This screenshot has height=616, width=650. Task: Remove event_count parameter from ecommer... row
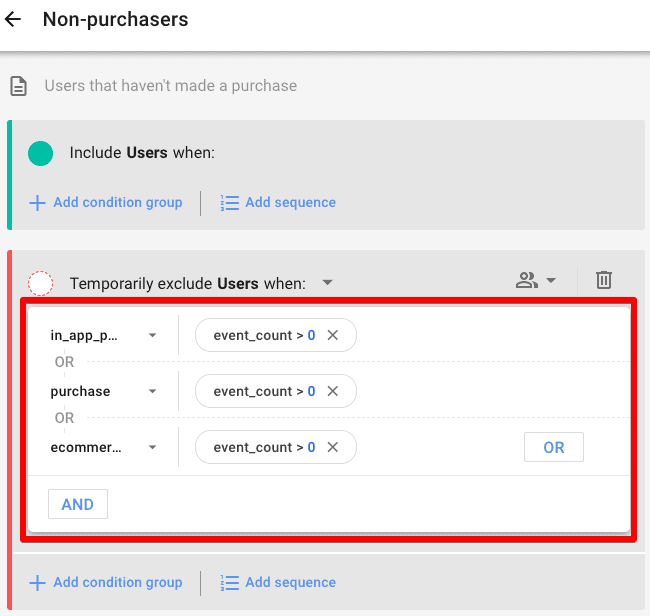(x=332, y=447)
